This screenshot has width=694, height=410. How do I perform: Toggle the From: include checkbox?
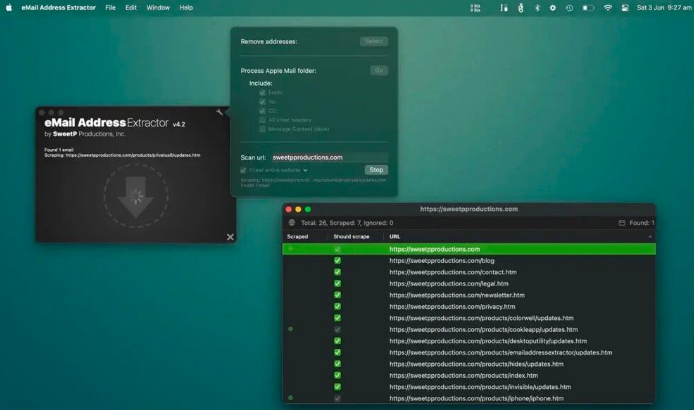pyautogui.click(x=262, y=93)
